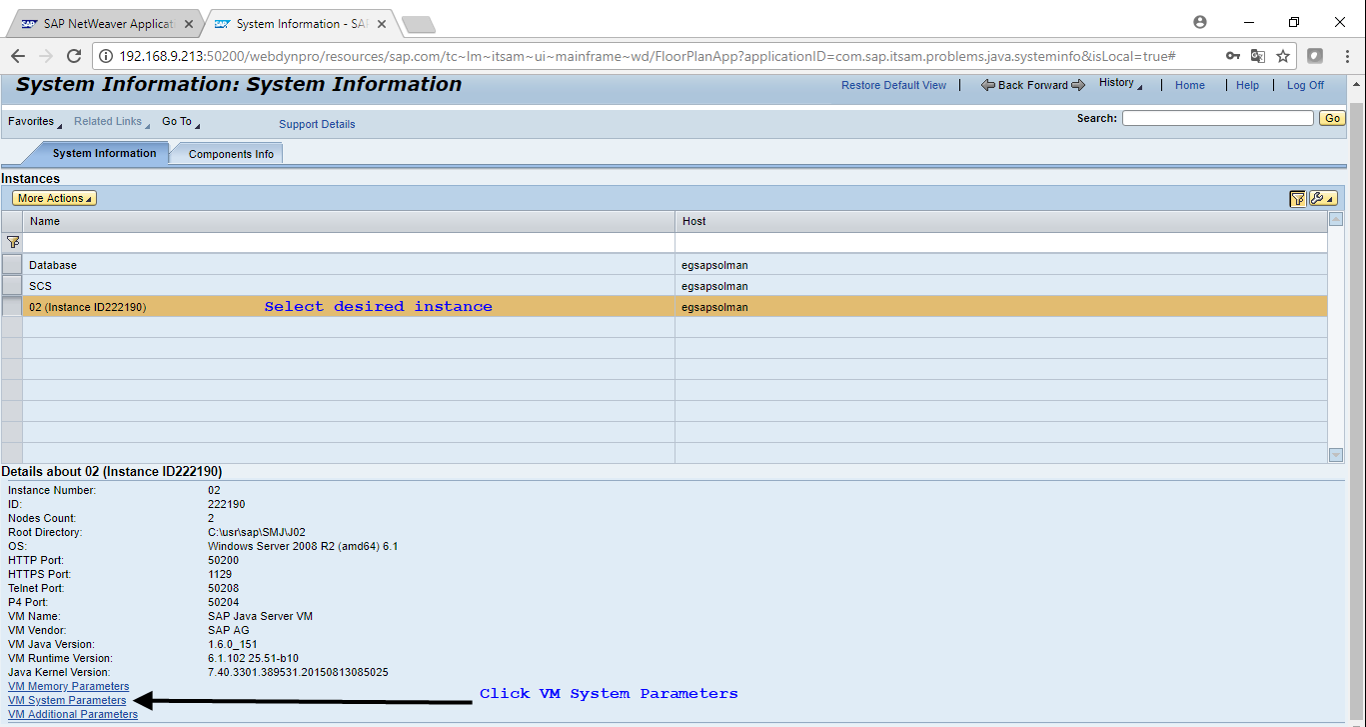Click egsapsolman host in Database row

tap(715, 265)
